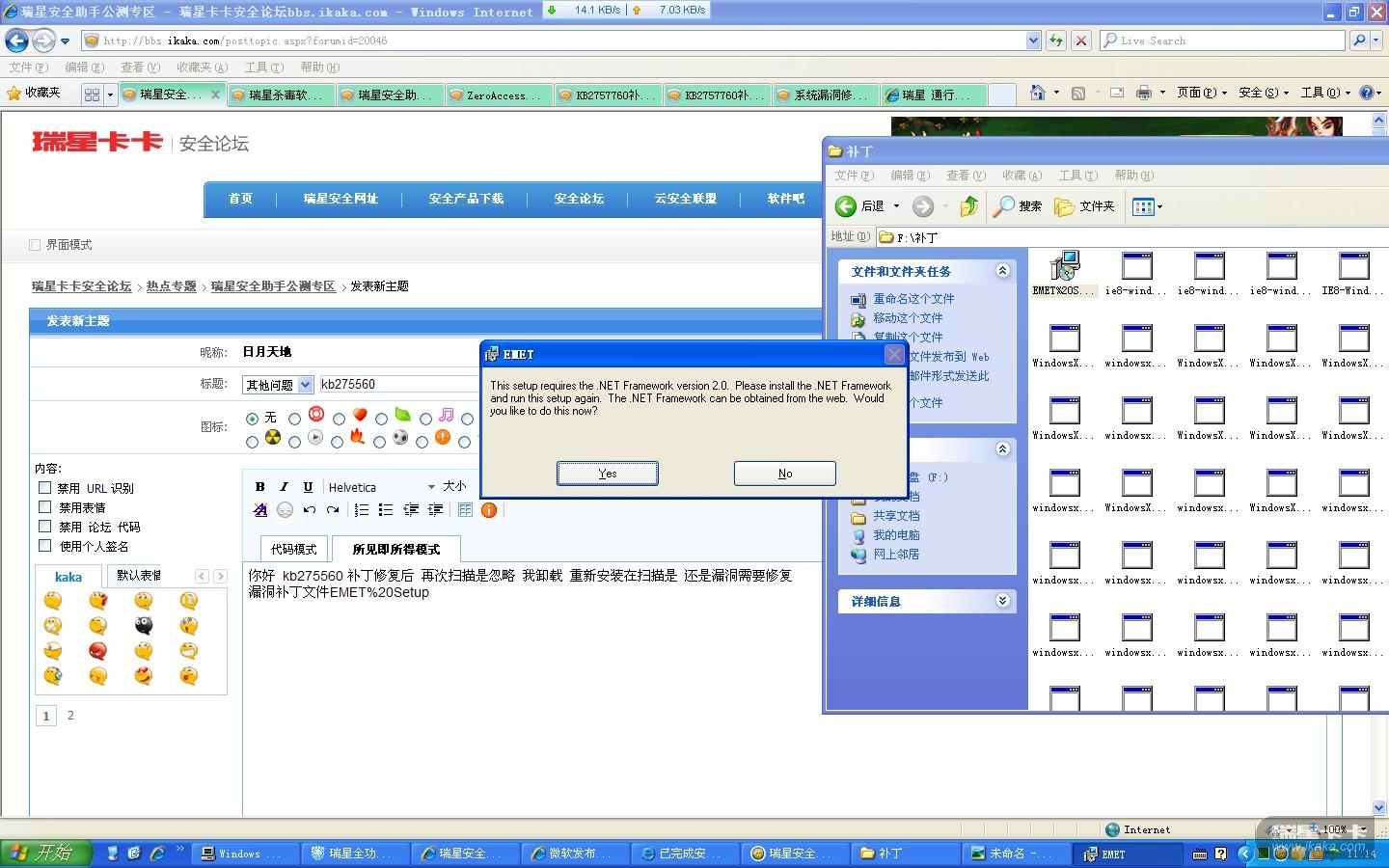The width and height of the screenshot is (1389, 868).
Task: Toggle the 界面模式 checkbox
Action: [35, 245]
